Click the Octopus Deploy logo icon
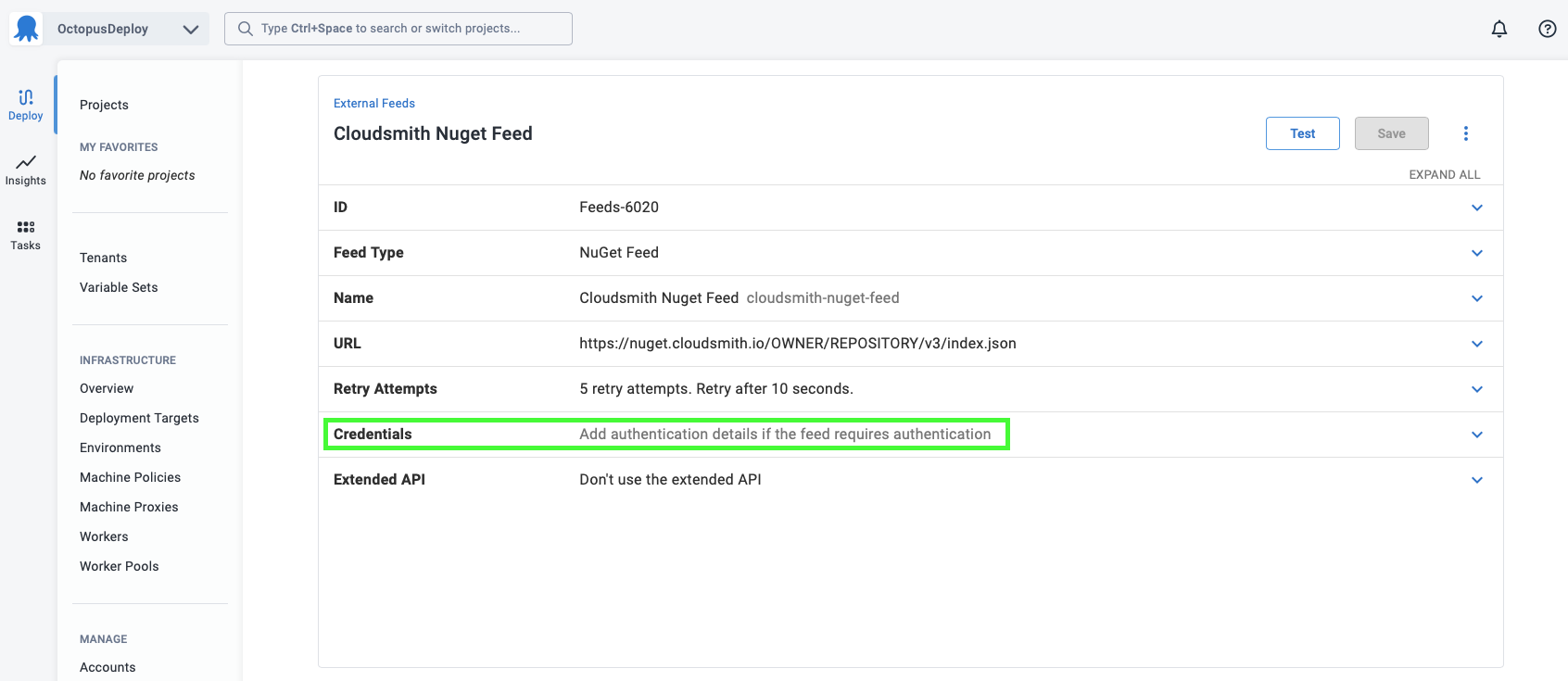The height and width of the screenshot is (681, 1568). pos(26,29)
